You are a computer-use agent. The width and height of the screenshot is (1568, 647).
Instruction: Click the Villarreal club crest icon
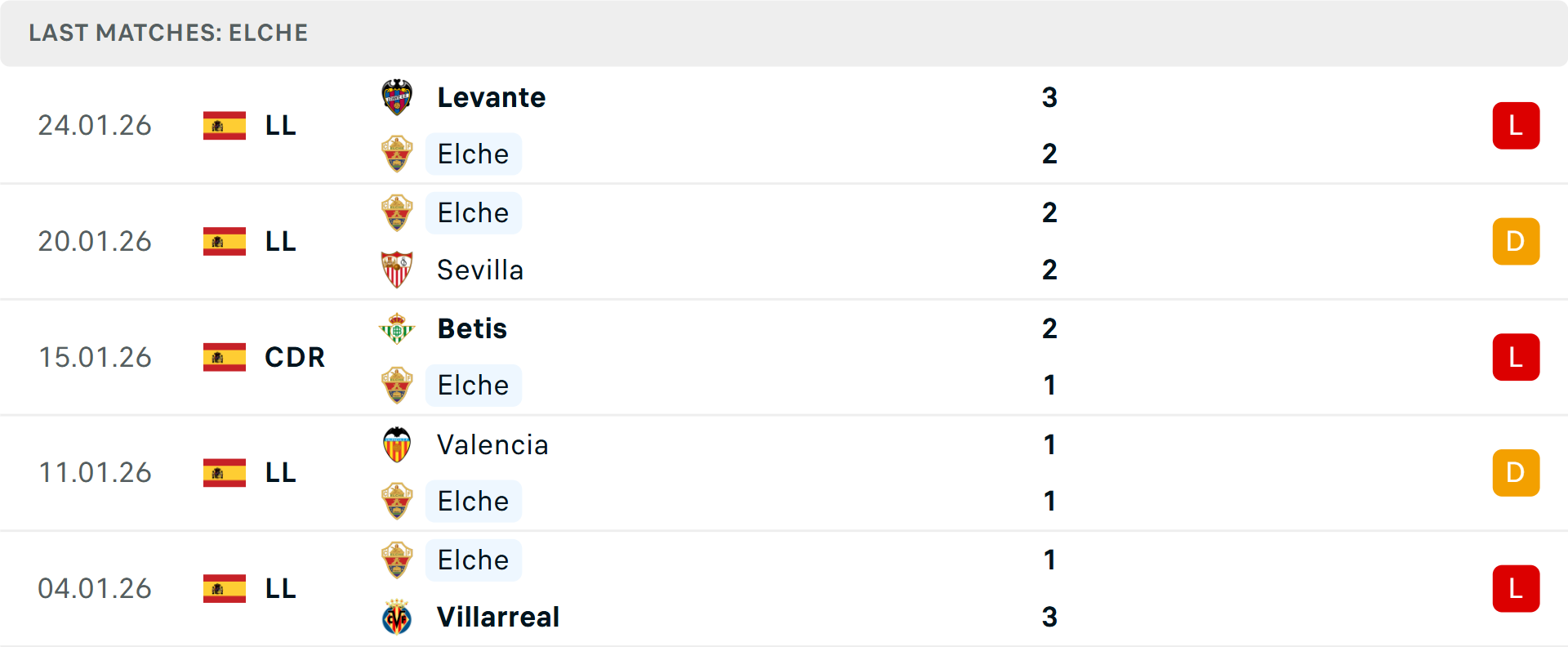pyautogui.click(x=397, y=617)
